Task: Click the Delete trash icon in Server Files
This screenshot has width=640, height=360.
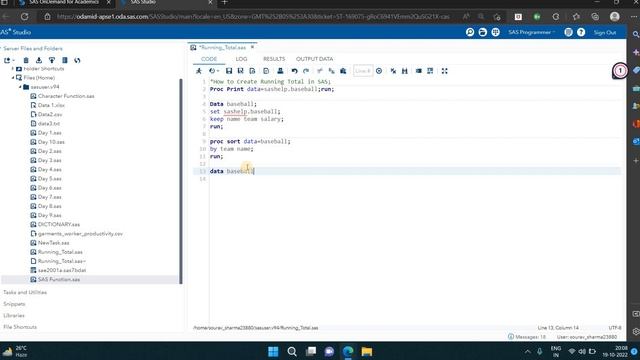Action: pos(26,60)
